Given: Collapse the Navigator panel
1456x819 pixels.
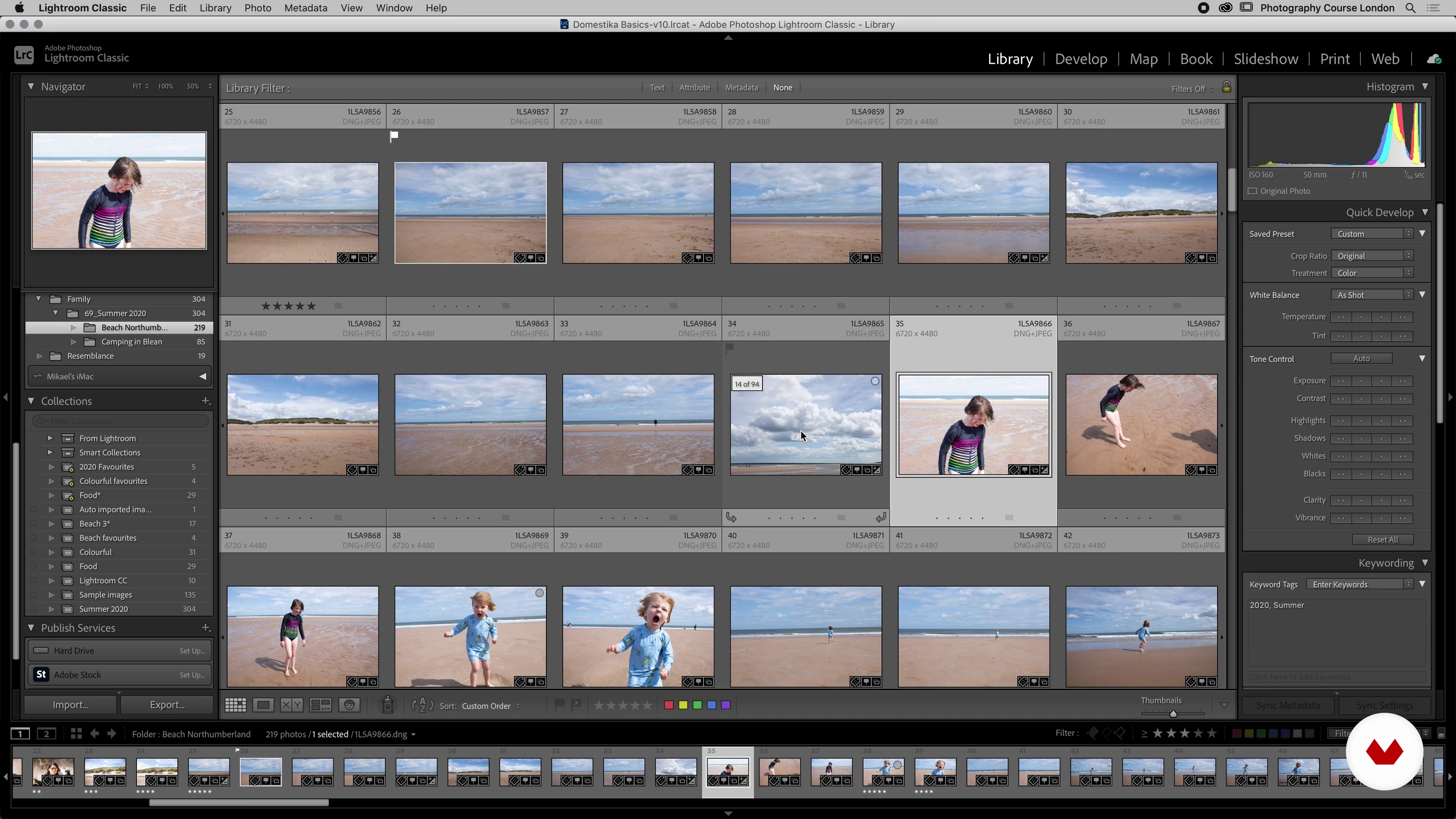Looking at the screenshot, I should click(31, 86).
